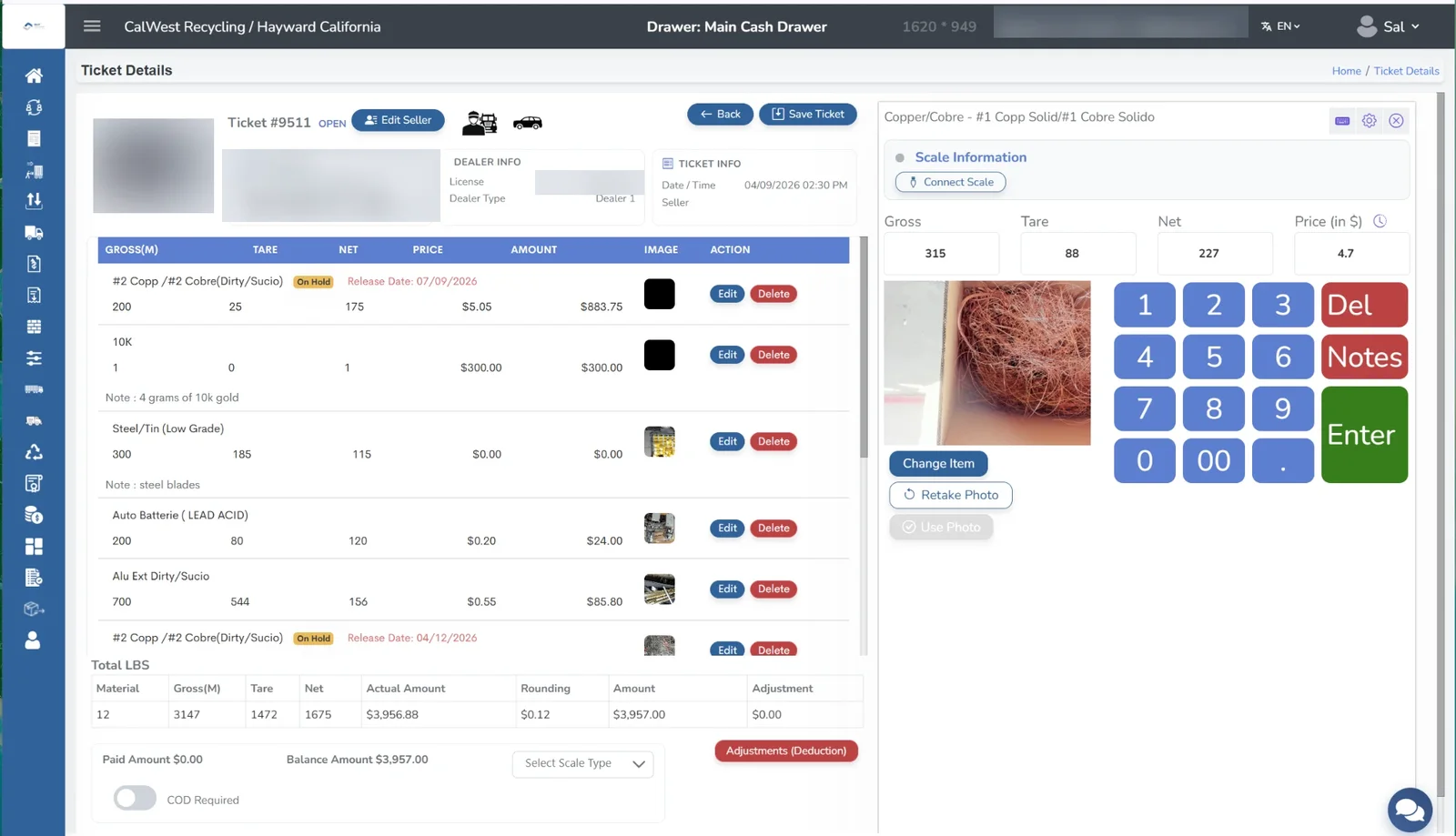
Task: Open the user profile sidebar icon
Action: click(x=33, y=640)
